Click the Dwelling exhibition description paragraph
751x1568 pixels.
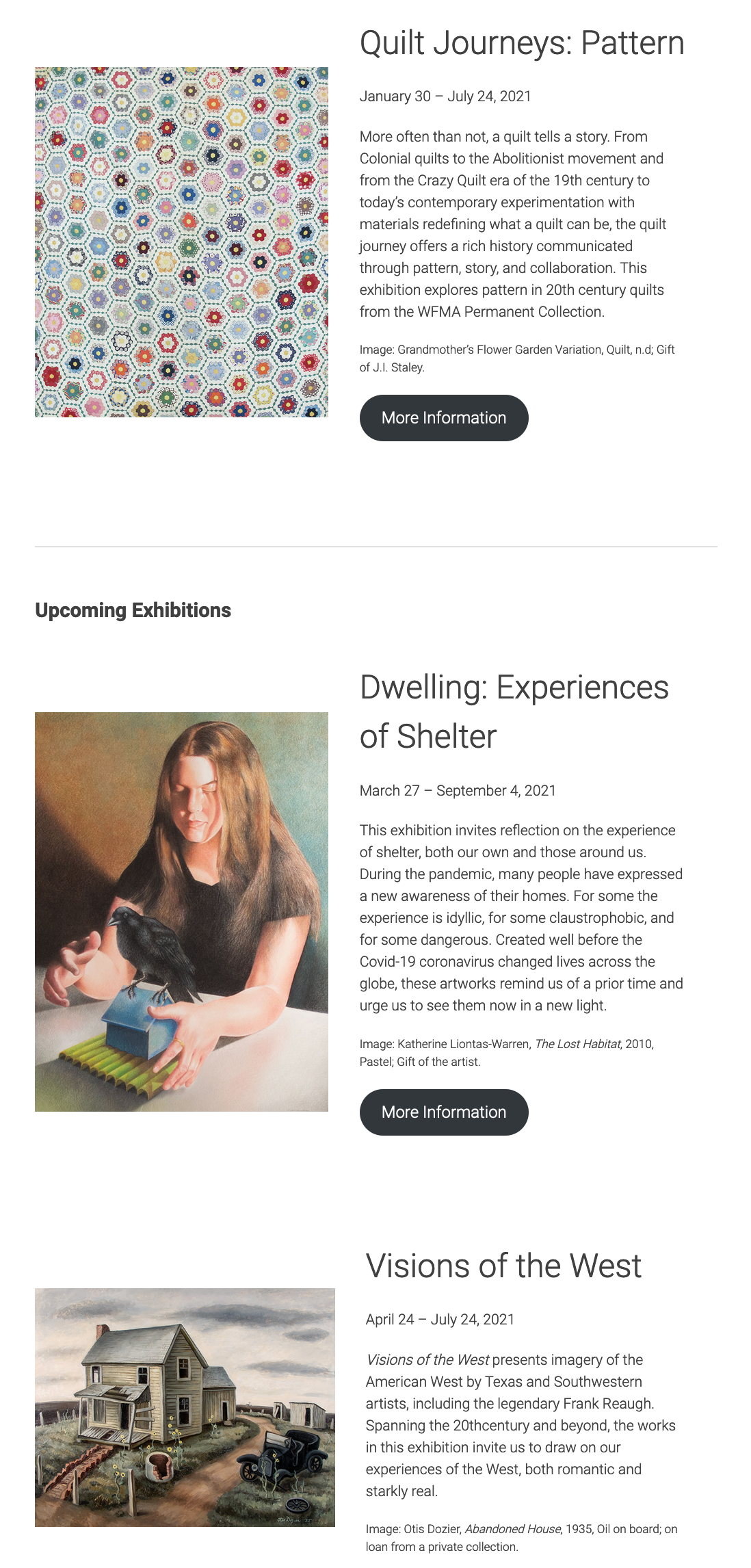tap(521, 918)
